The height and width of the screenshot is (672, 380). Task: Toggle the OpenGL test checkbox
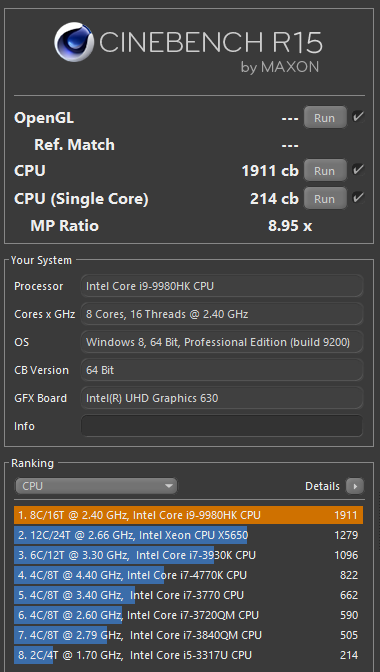tap(358, 117)
